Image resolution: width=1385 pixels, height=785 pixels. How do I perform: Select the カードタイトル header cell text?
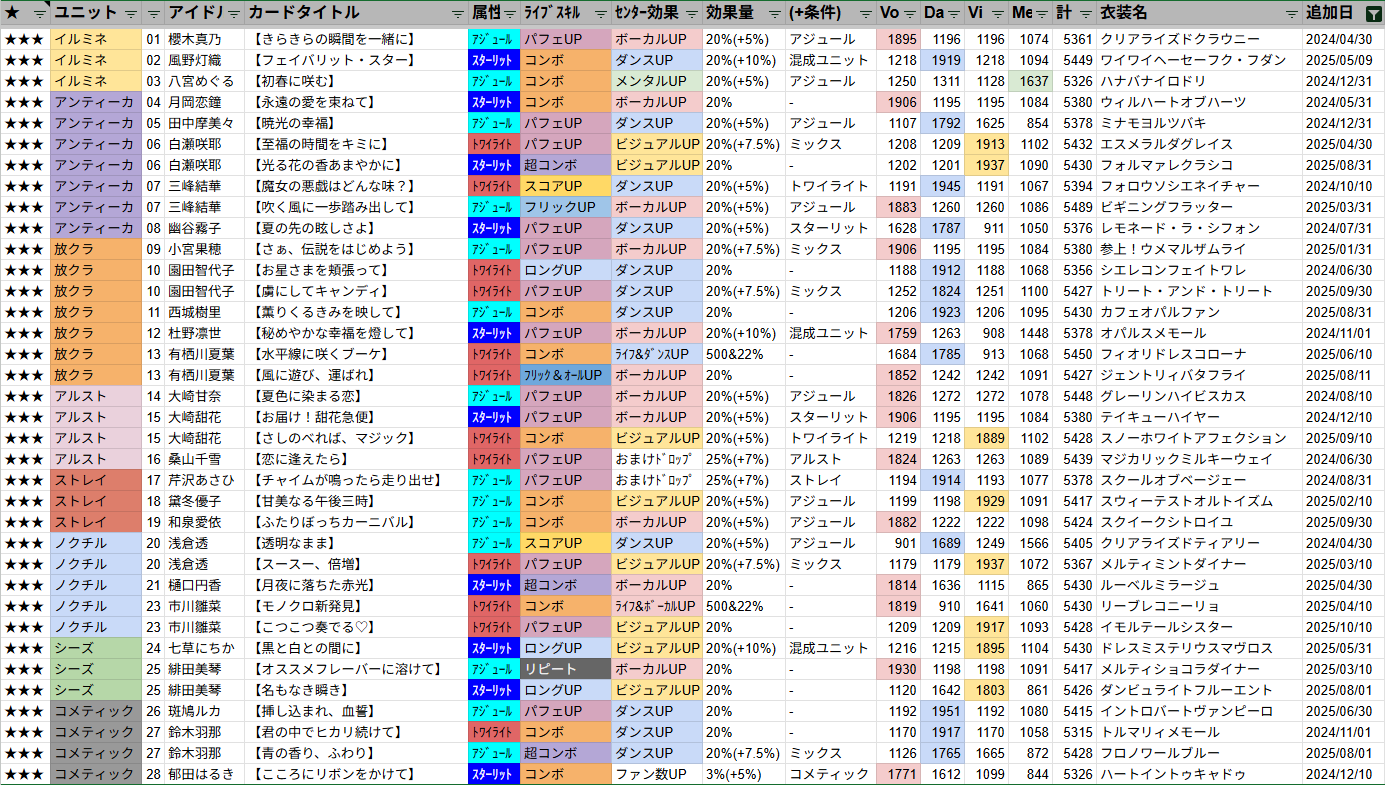[304, 14]
